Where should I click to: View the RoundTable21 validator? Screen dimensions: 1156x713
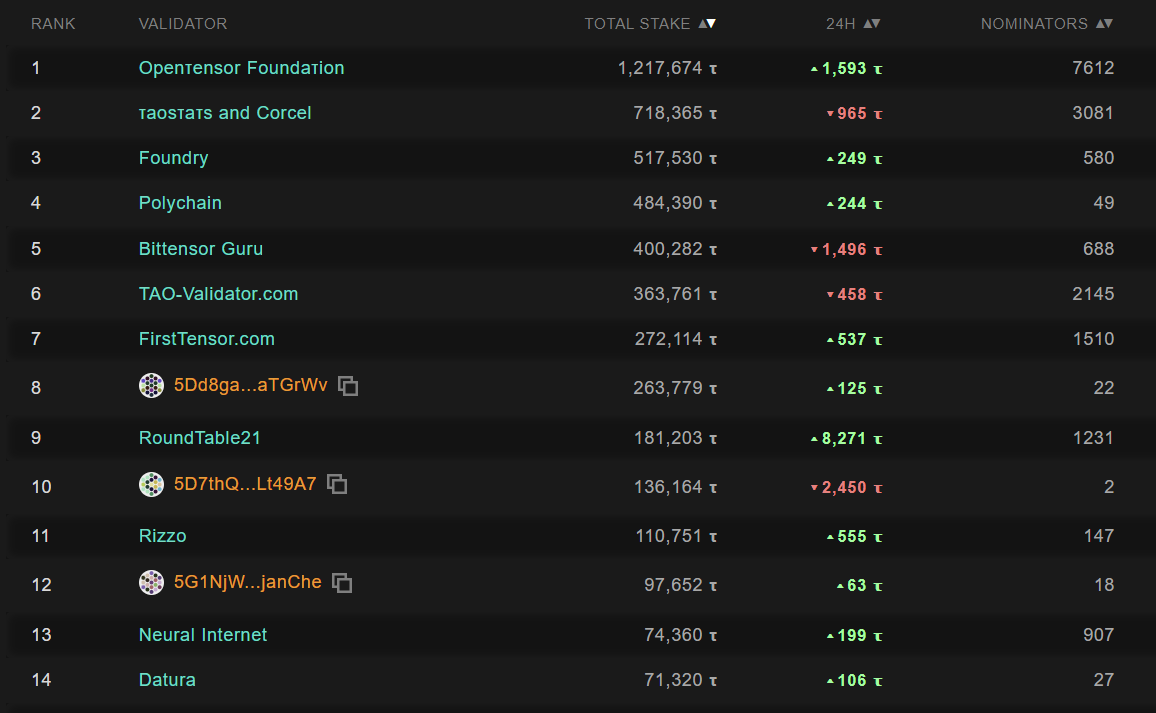click(x=200, y=438)
